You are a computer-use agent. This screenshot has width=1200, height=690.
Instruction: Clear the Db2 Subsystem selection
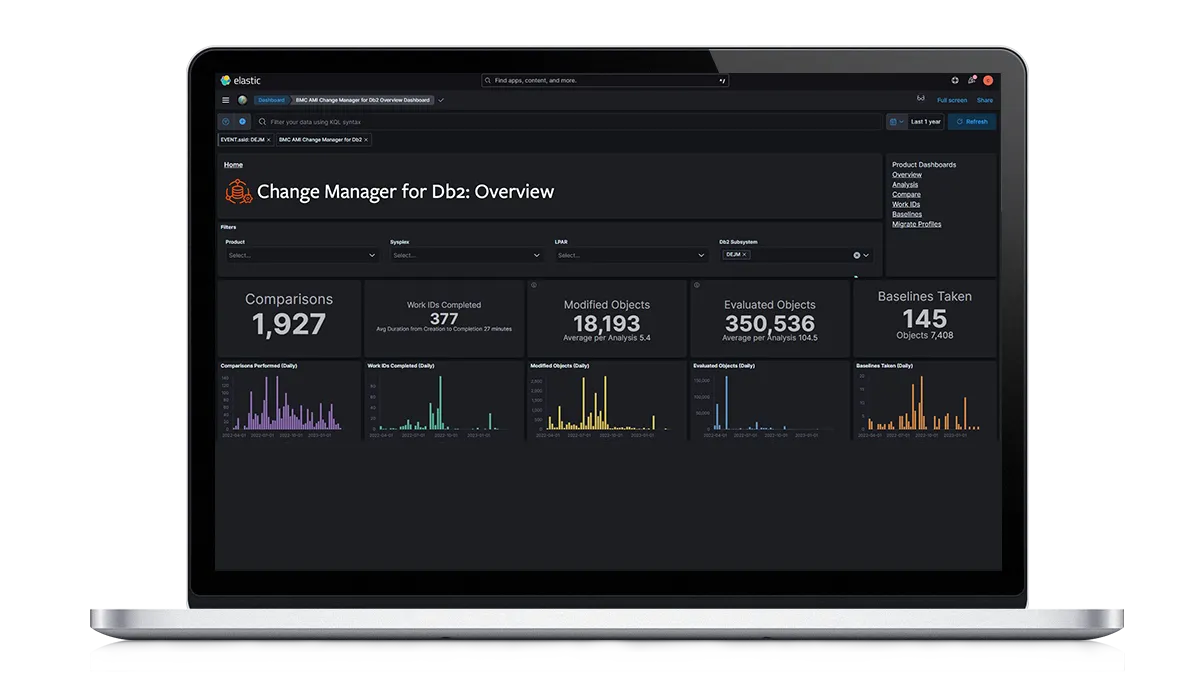click(x=856, y=256)
